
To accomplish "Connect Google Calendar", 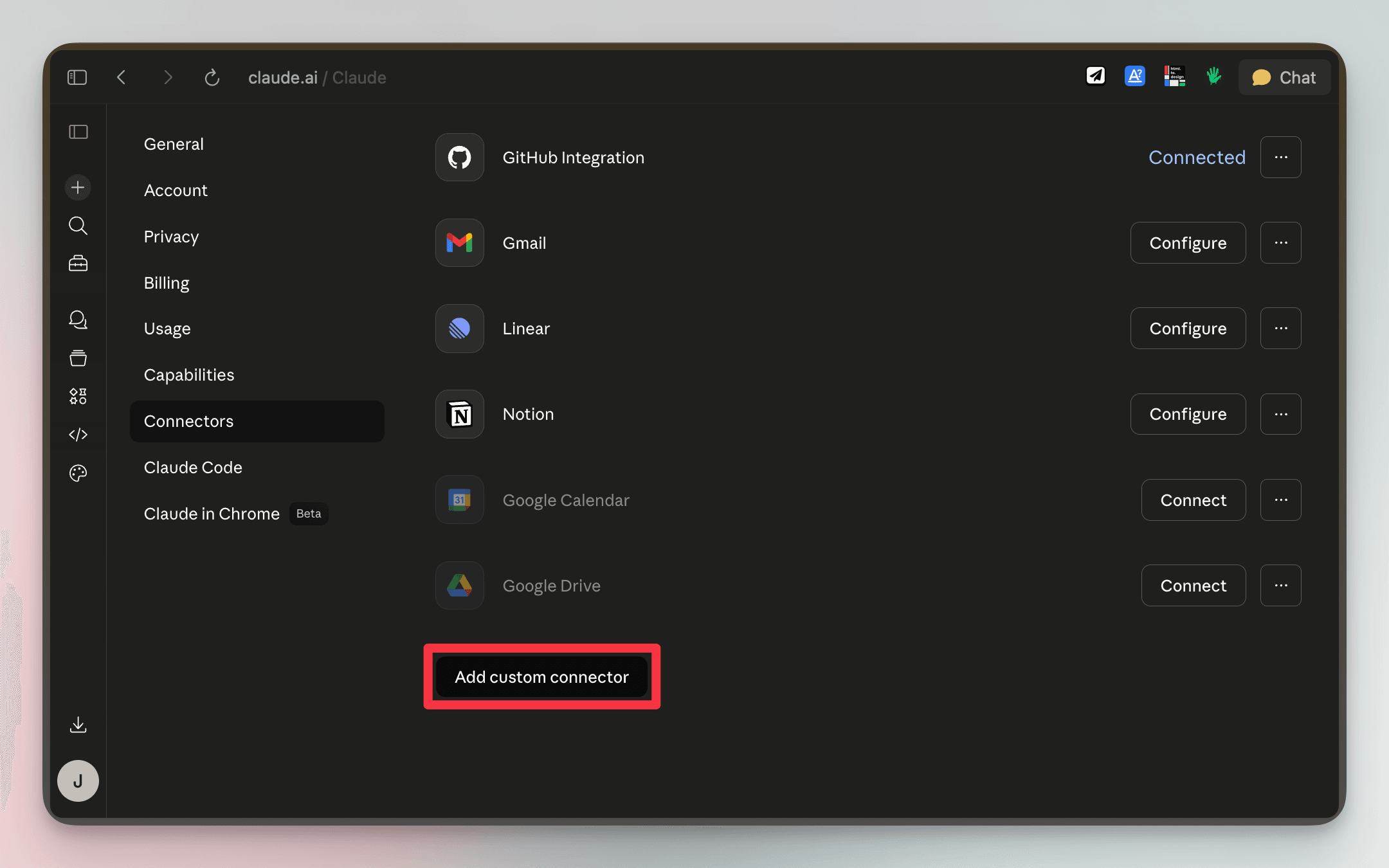I will coord(1194,500).
